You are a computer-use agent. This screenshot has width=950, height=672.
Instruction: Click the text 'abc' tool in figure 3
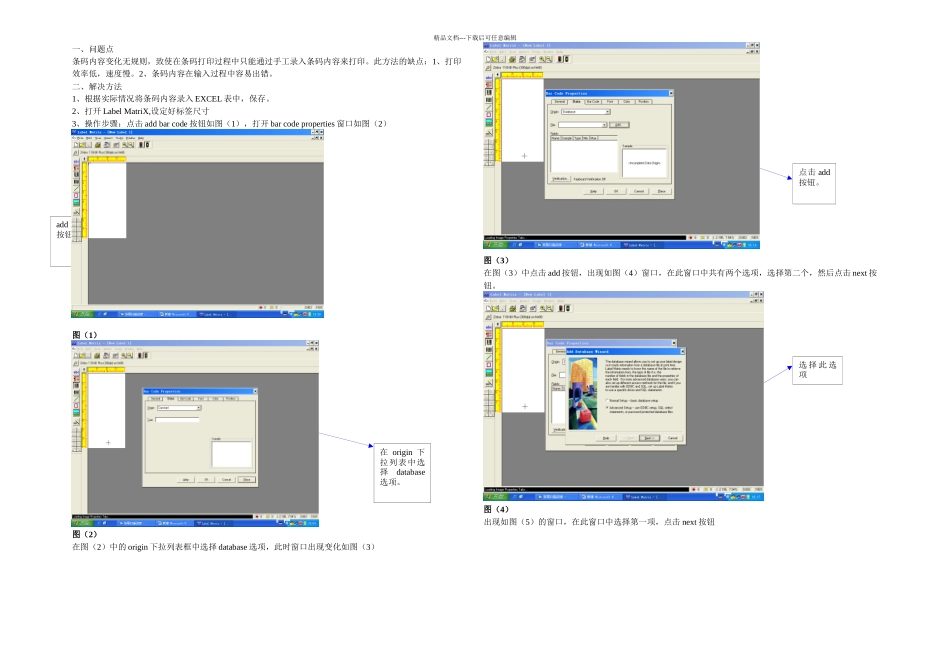click(489, 77)
